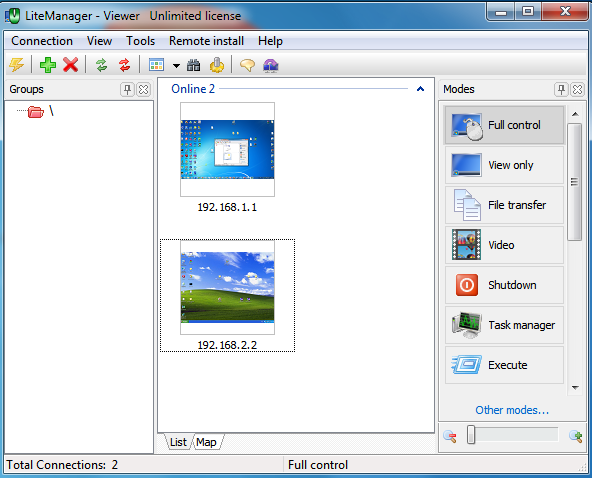Pin the Groups panel
The height and width of the screenshot is (478, 592).
pos(127,89)
